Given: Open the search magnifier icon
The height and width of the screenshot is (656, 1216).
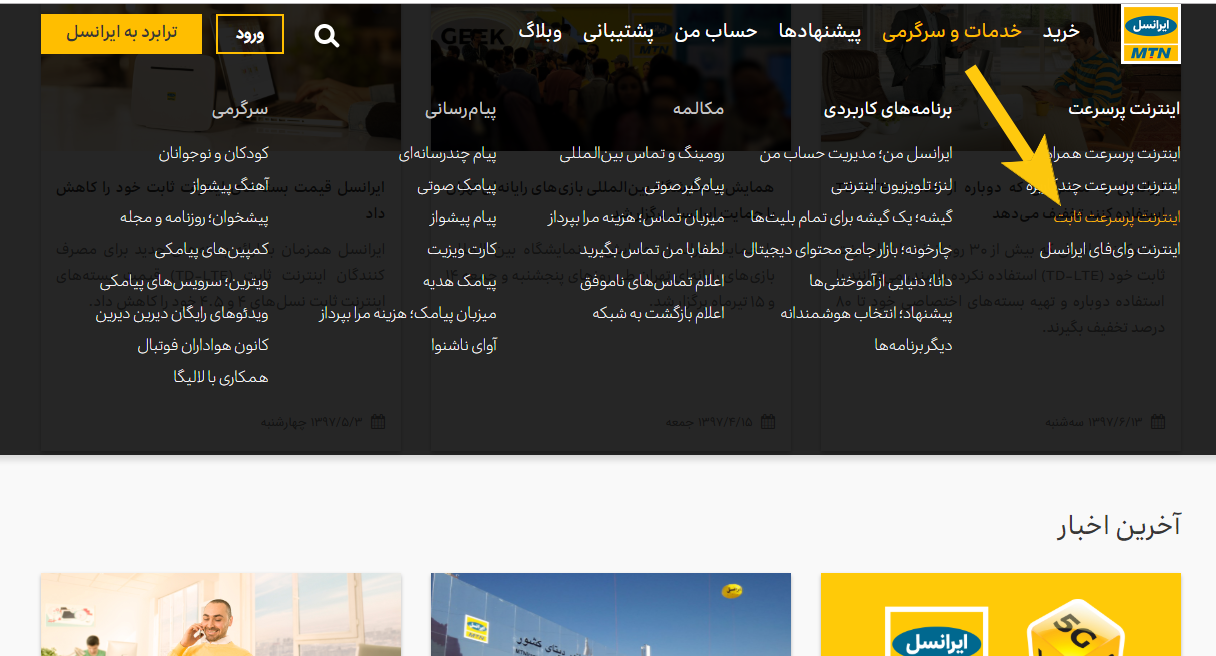Looking at the screenshot, I should tap(327, 36).
